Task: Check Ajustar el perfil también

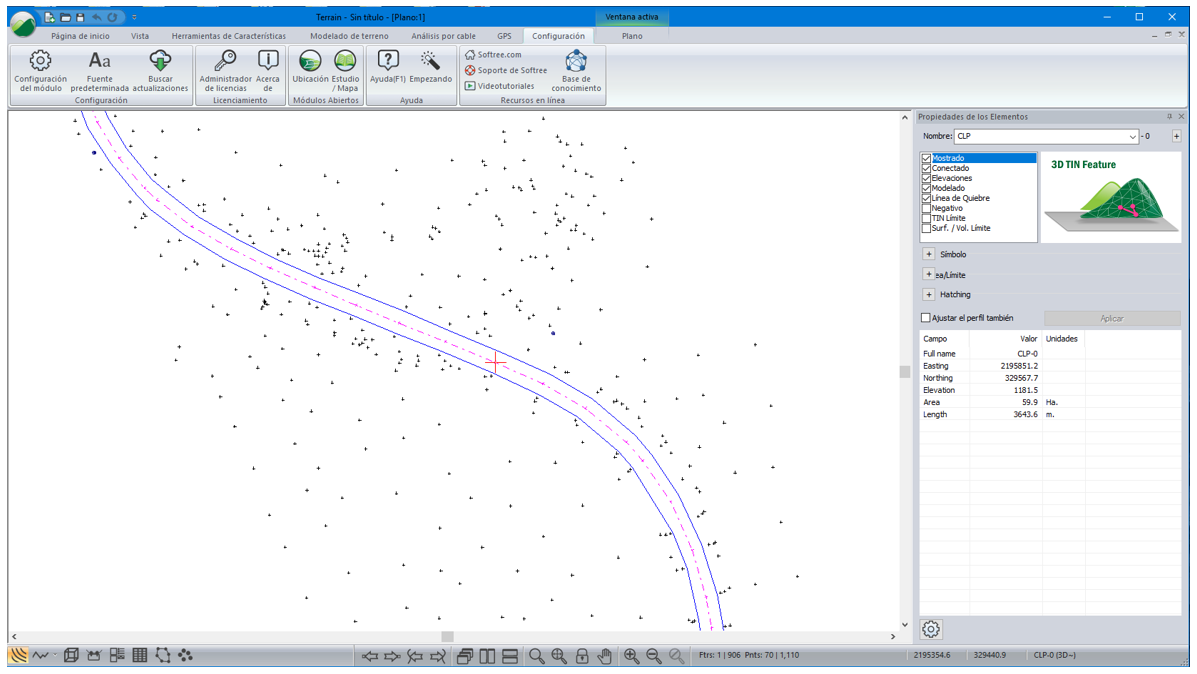Action: coord(925,318)
